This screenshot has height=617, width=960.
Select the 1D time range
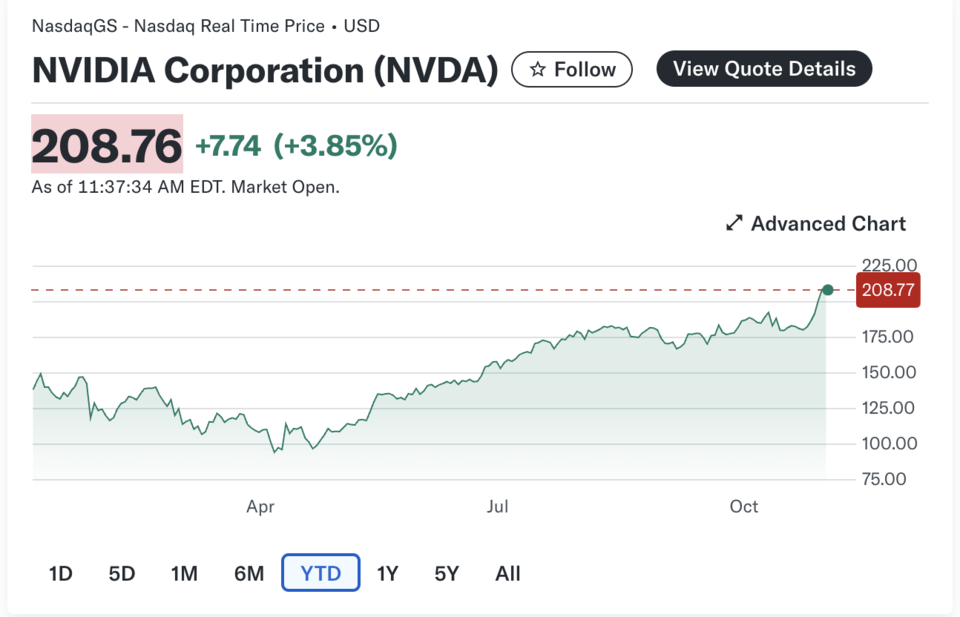pos(60,574)
